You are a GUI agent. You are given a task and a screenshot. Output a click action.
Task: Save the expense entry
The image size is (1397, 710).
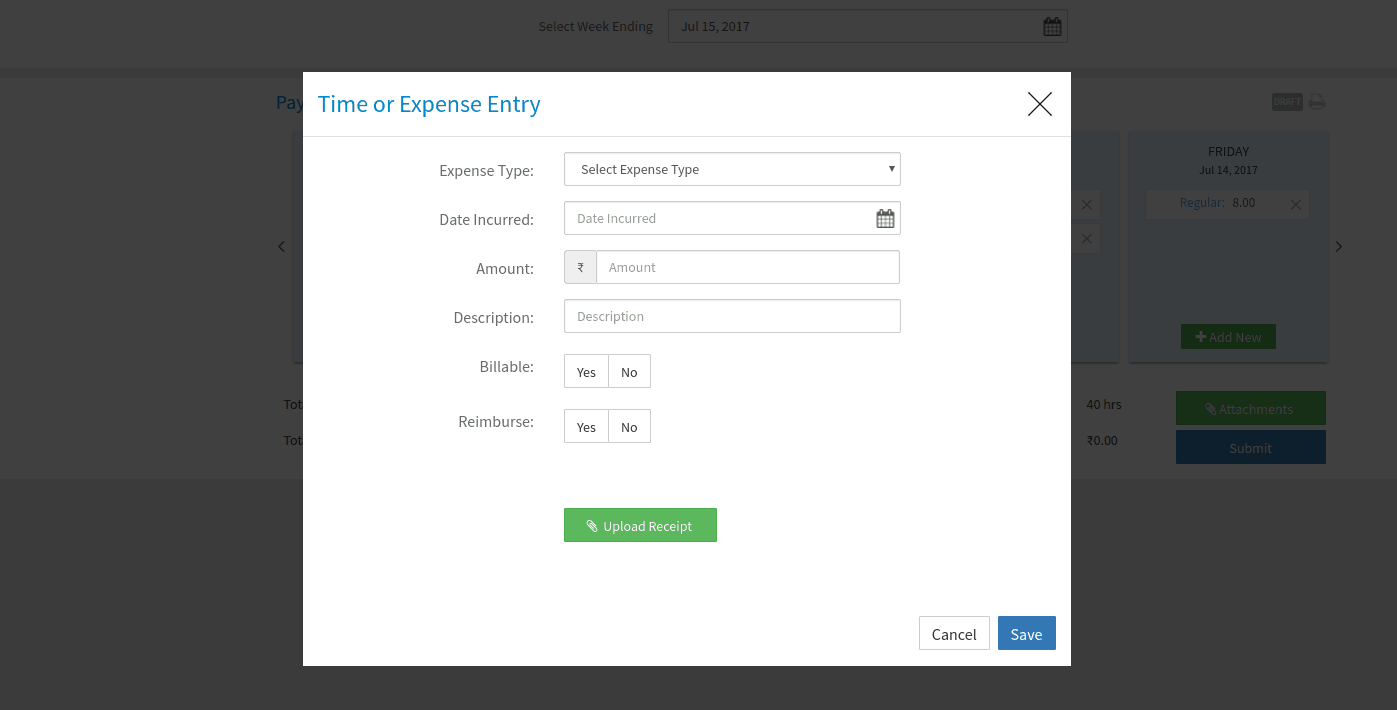click(1026, 634)
